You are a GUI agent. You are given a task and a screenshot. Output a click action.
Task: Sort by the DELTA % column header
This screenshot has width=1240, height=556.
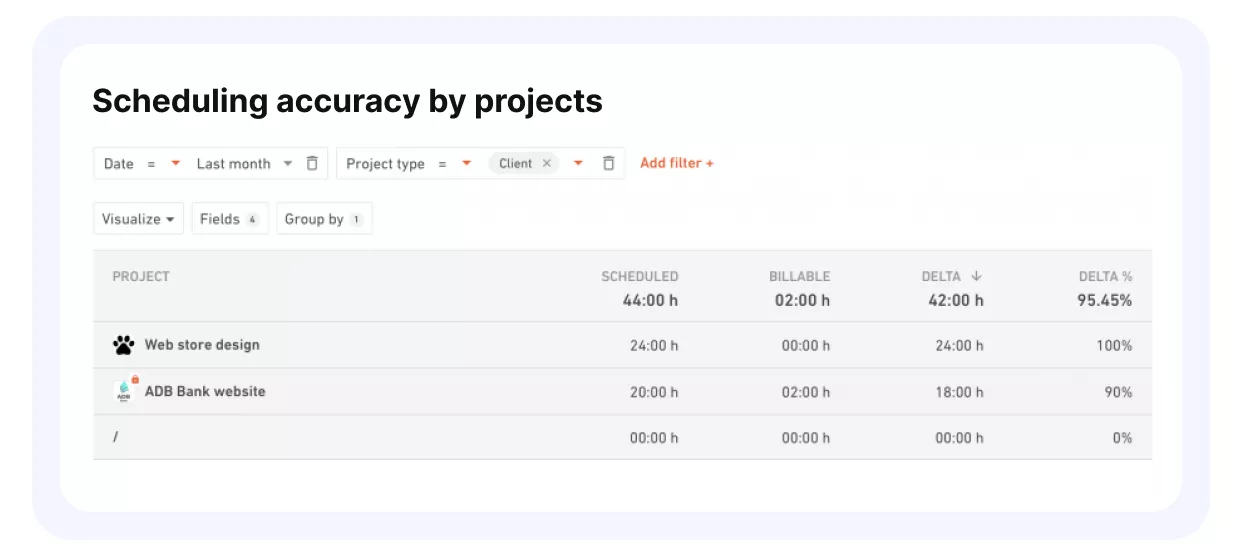point(1105,276)
